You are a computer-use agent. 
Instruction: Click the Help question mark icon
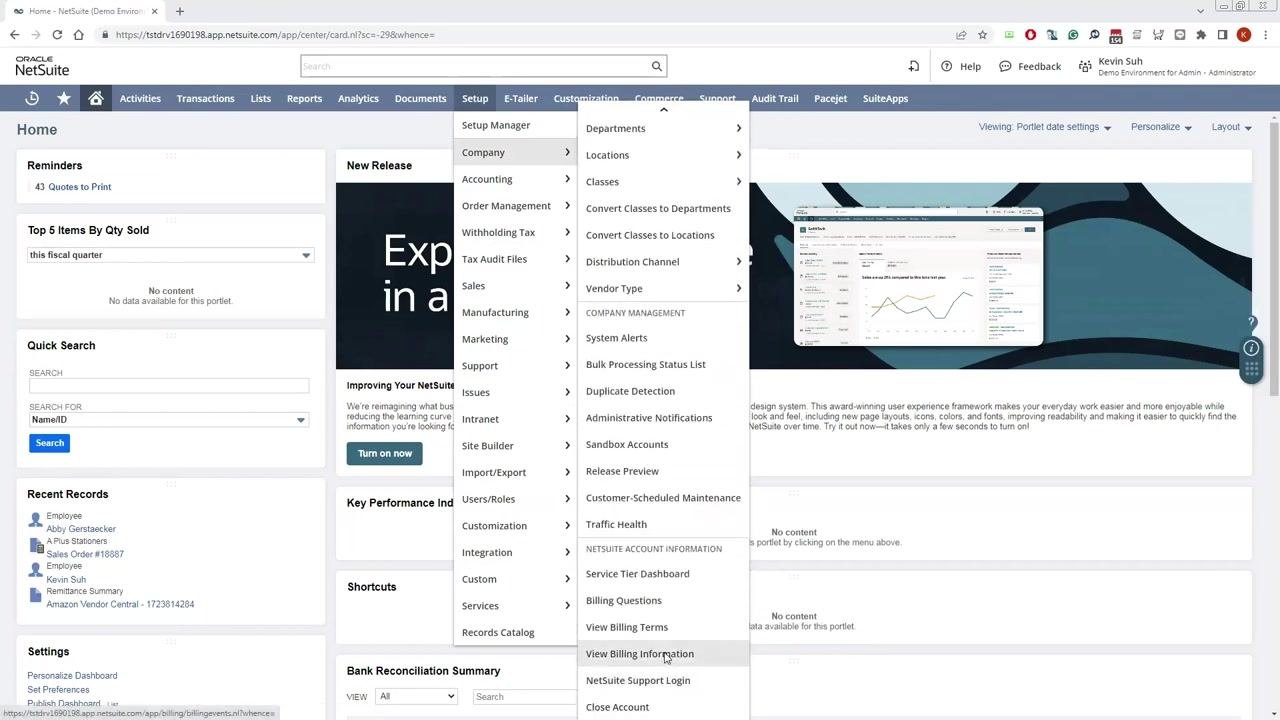946,66
